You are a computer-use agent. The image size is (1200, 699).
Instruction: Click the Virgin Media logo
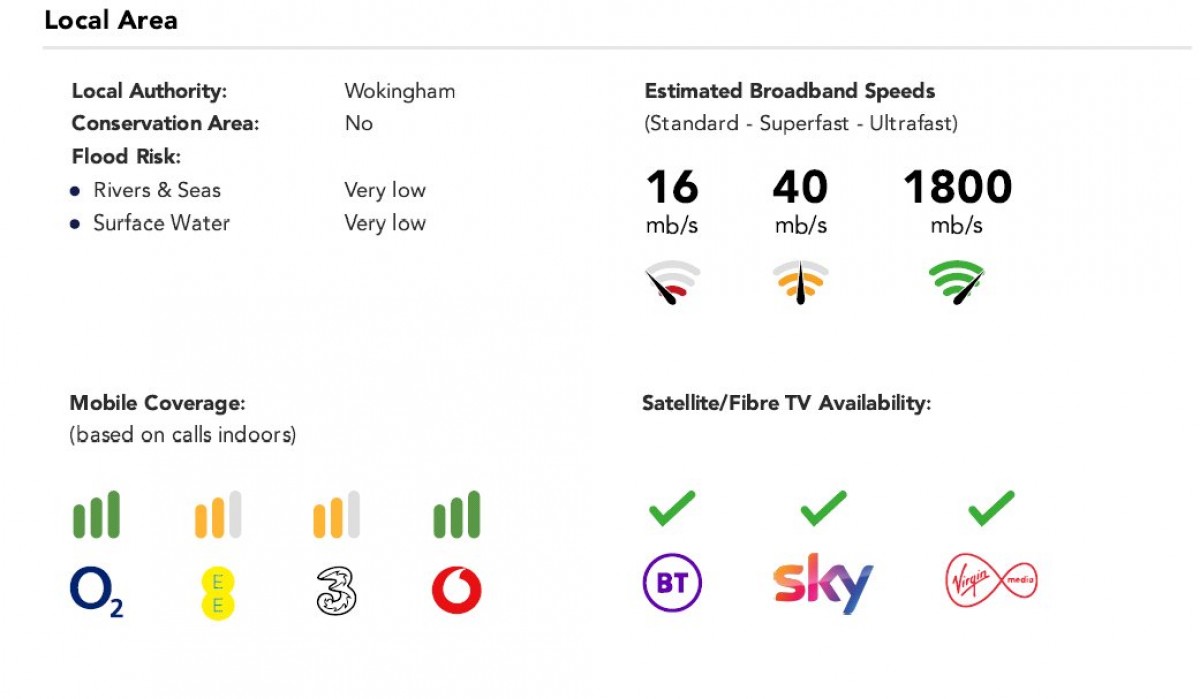tap(991, 580)
